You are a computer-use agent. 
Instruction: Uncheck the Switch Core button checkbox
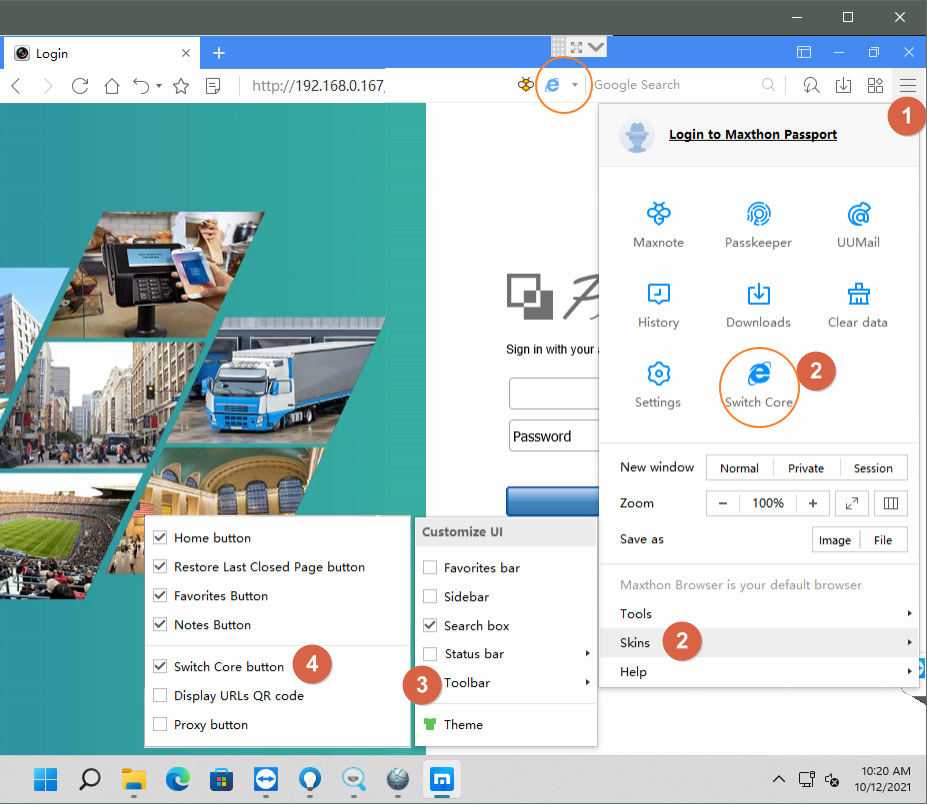(x=160, y=667)
